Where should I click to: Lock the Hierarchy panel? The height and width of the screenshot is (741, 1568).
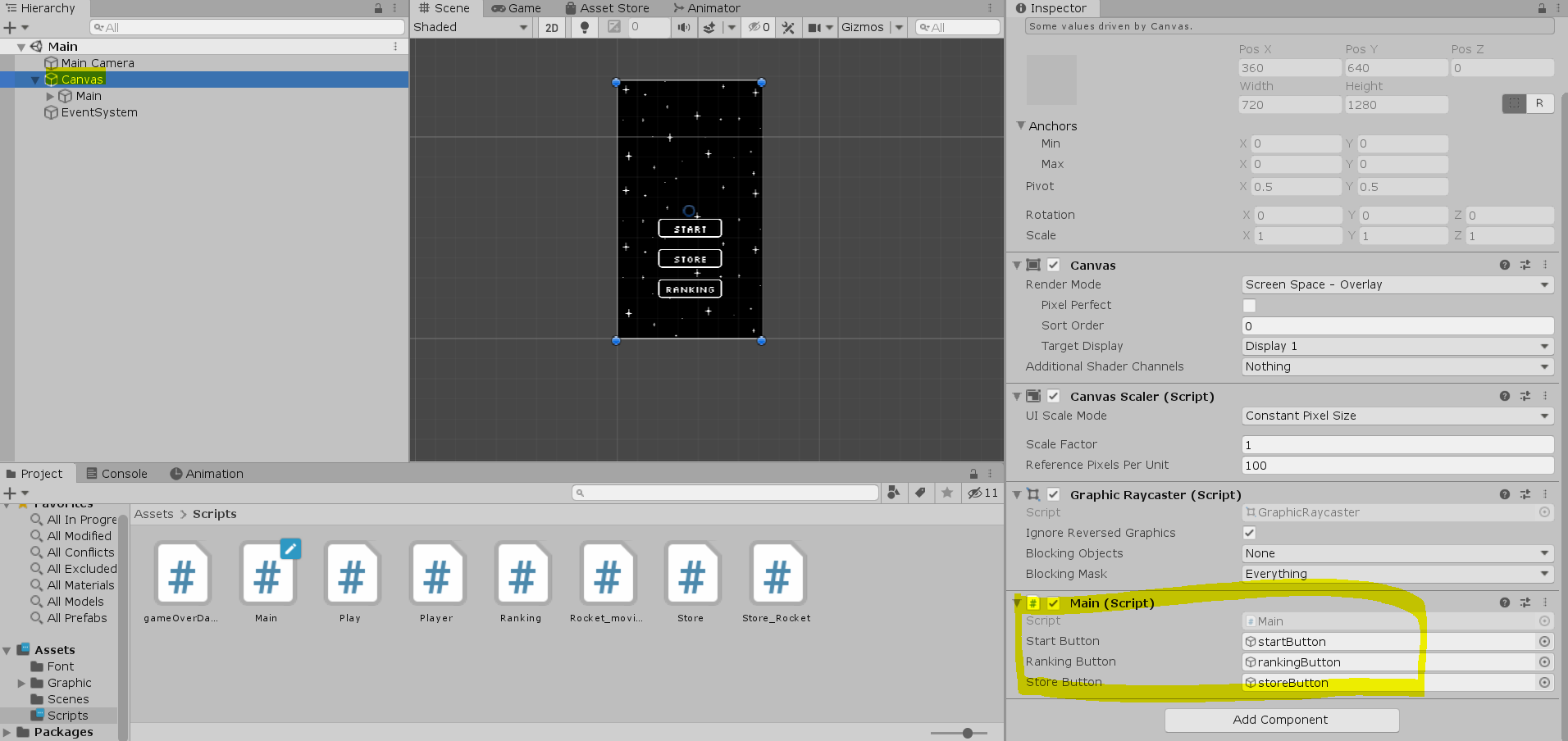click(x=378, y=8)
